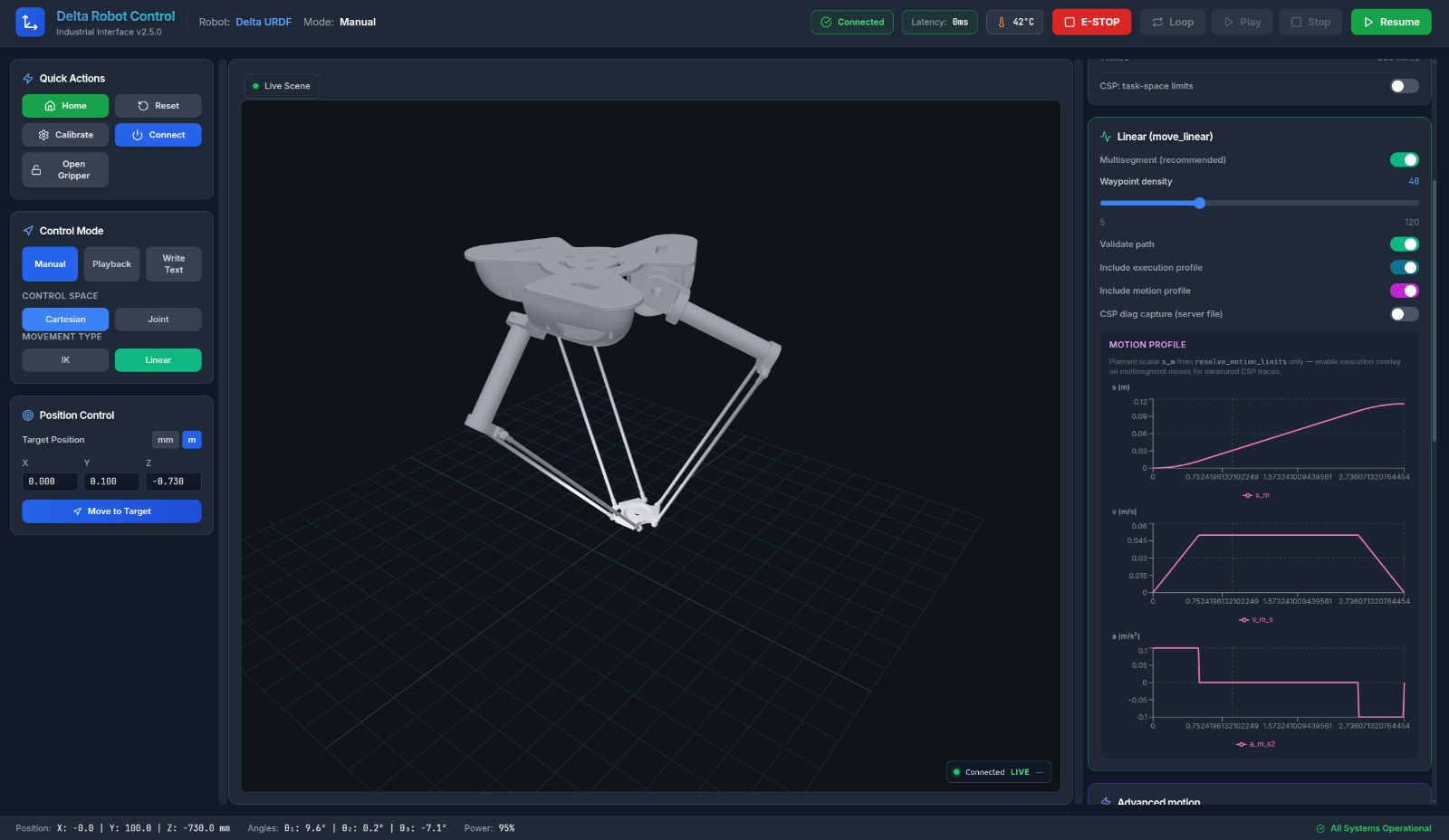Screen dimensions: 1449x840
Task: Click the minus icon in the LIVE badge
Action: coord(1040,772)
